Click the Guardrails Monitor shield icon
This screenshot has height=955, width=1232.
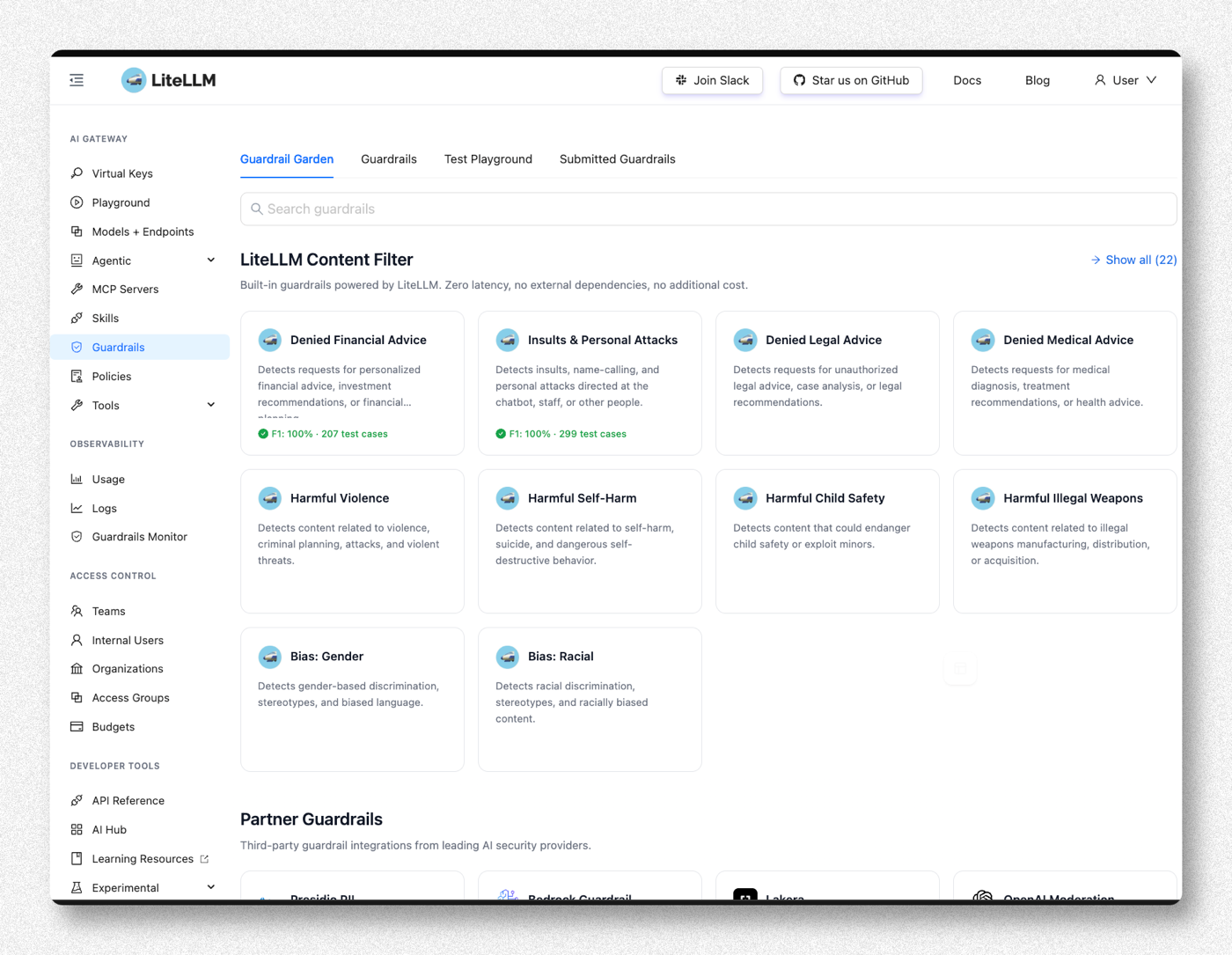pos(77,536)
